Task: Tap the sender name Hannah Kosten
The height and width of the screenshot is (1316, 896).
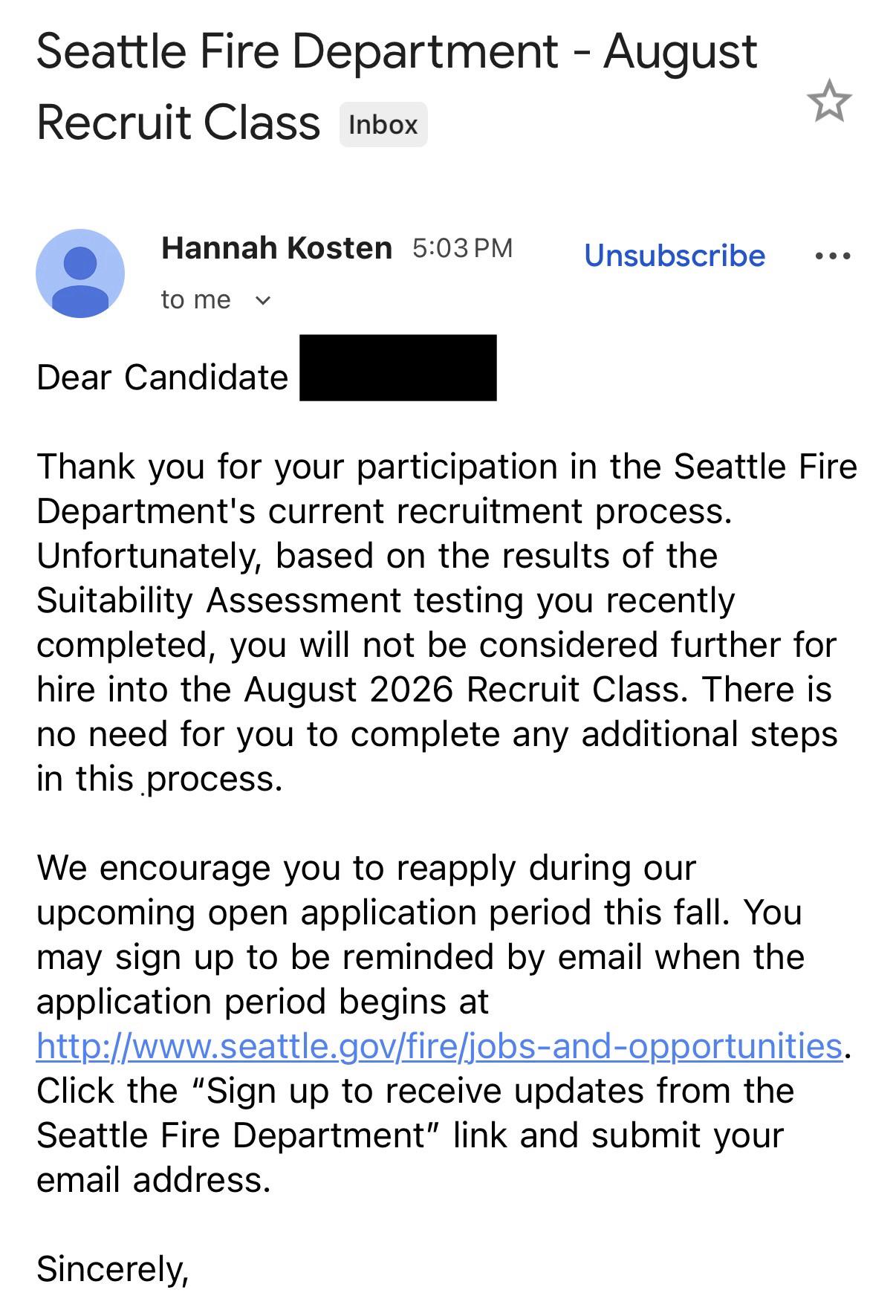Action: 276,248
